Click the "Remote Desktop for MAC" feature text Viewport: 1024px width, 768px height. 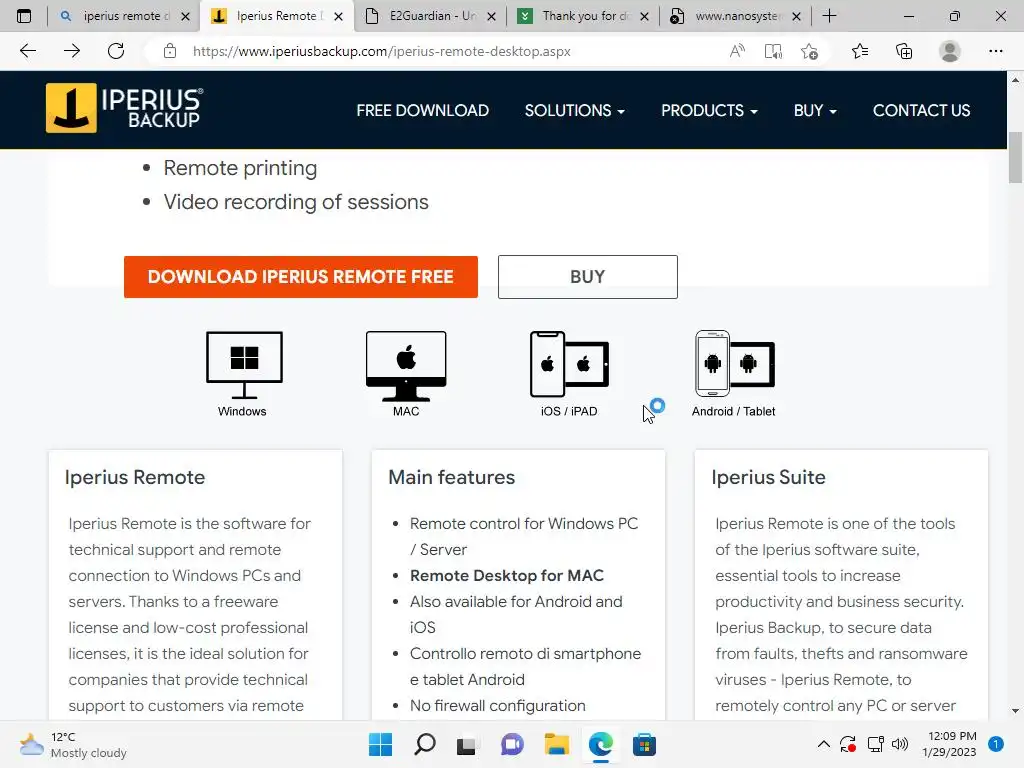coord(507,575)
